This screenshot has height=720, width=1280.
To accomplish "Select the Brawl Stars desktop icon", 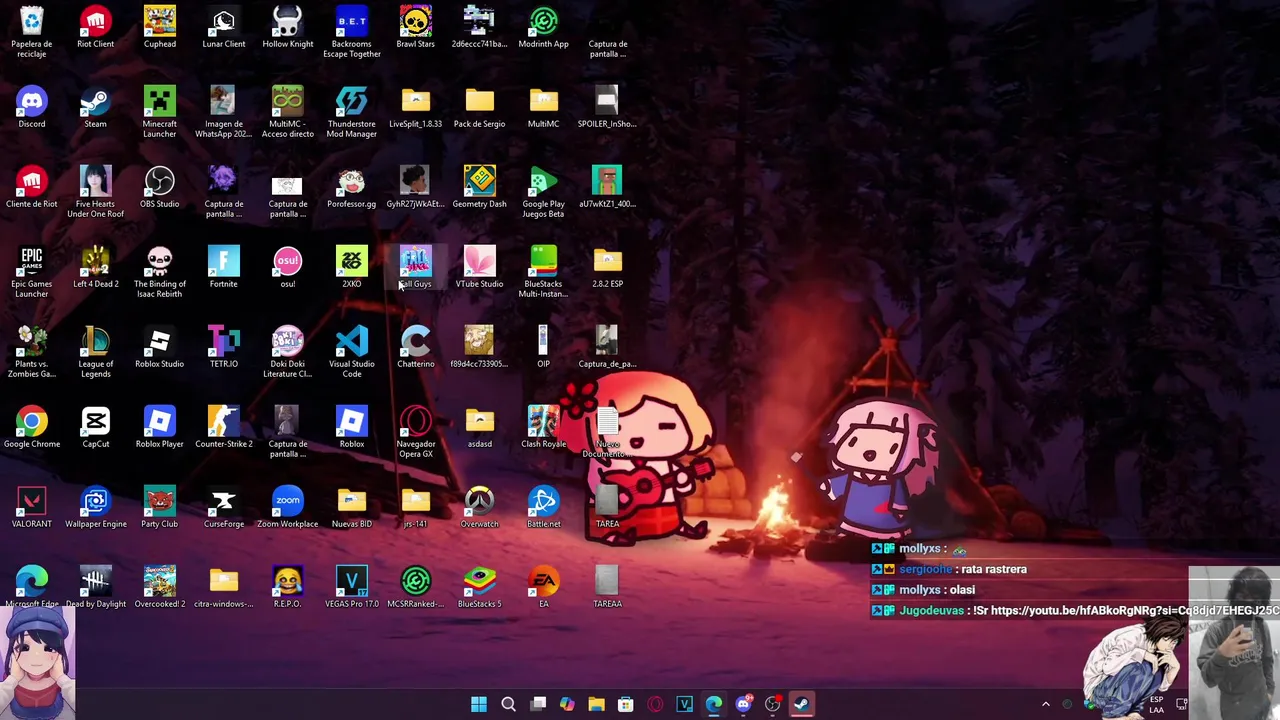I will pos(416,27).
